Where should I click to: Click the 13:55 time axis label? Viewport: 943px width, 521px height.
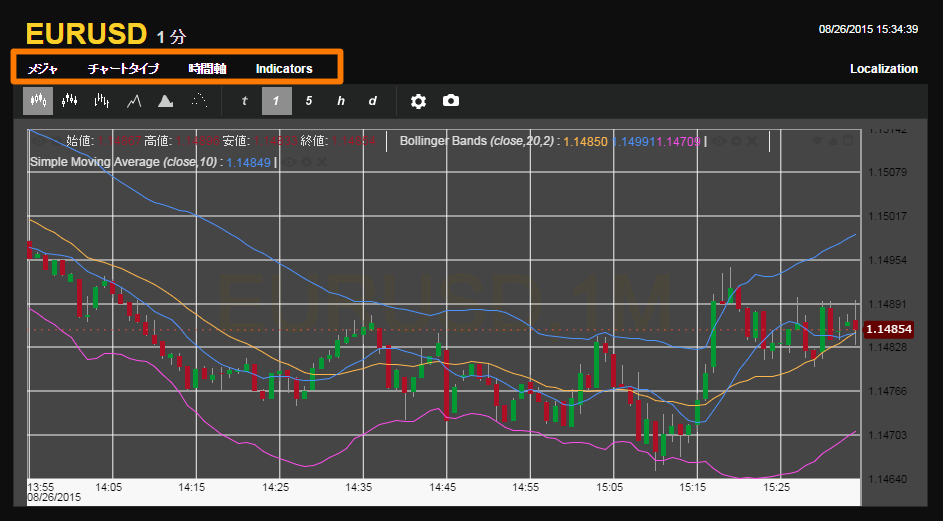tap(41, 487)
